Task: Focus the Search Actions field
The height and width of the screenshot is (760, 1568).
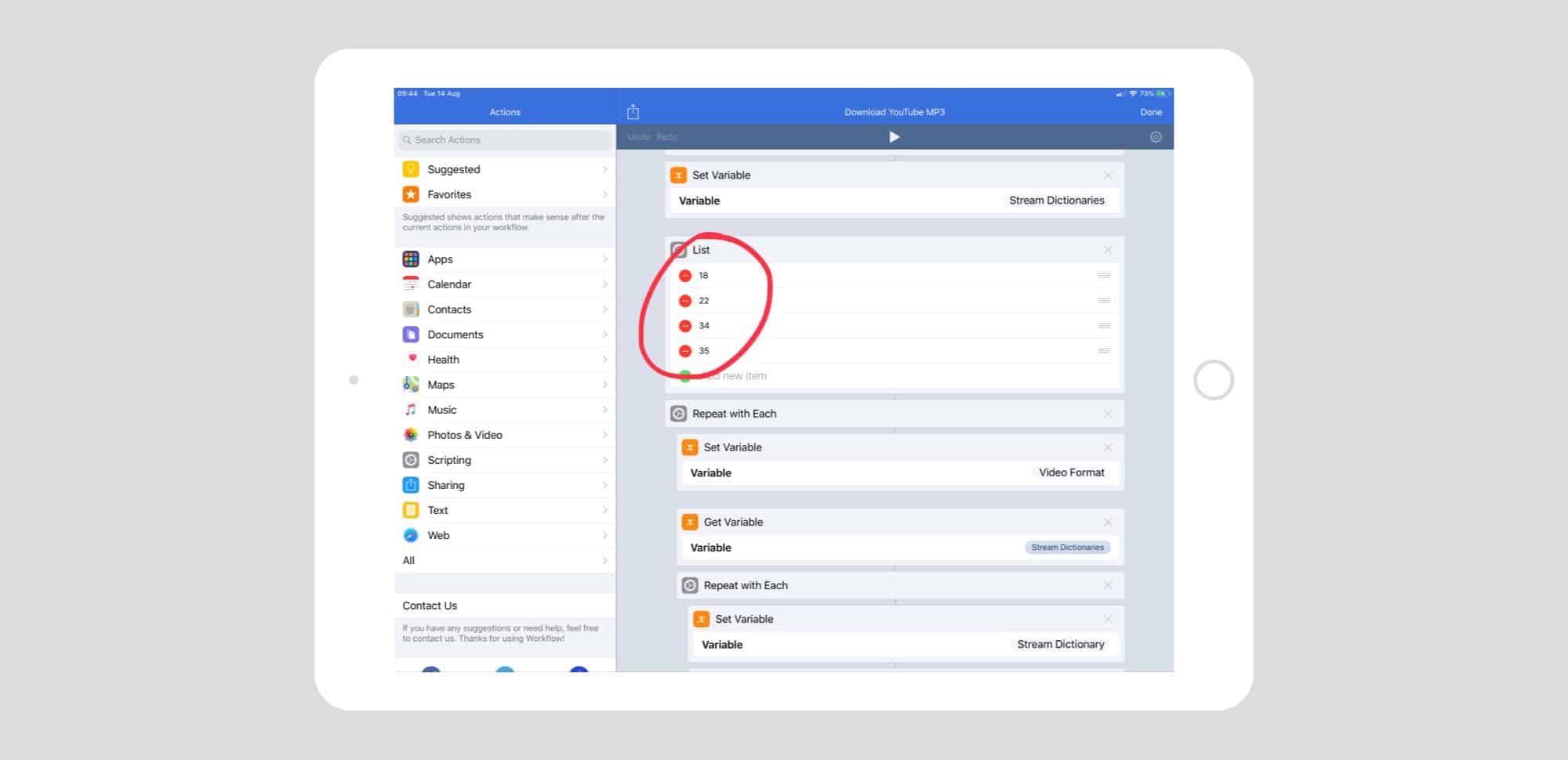Action: (505, 139)
